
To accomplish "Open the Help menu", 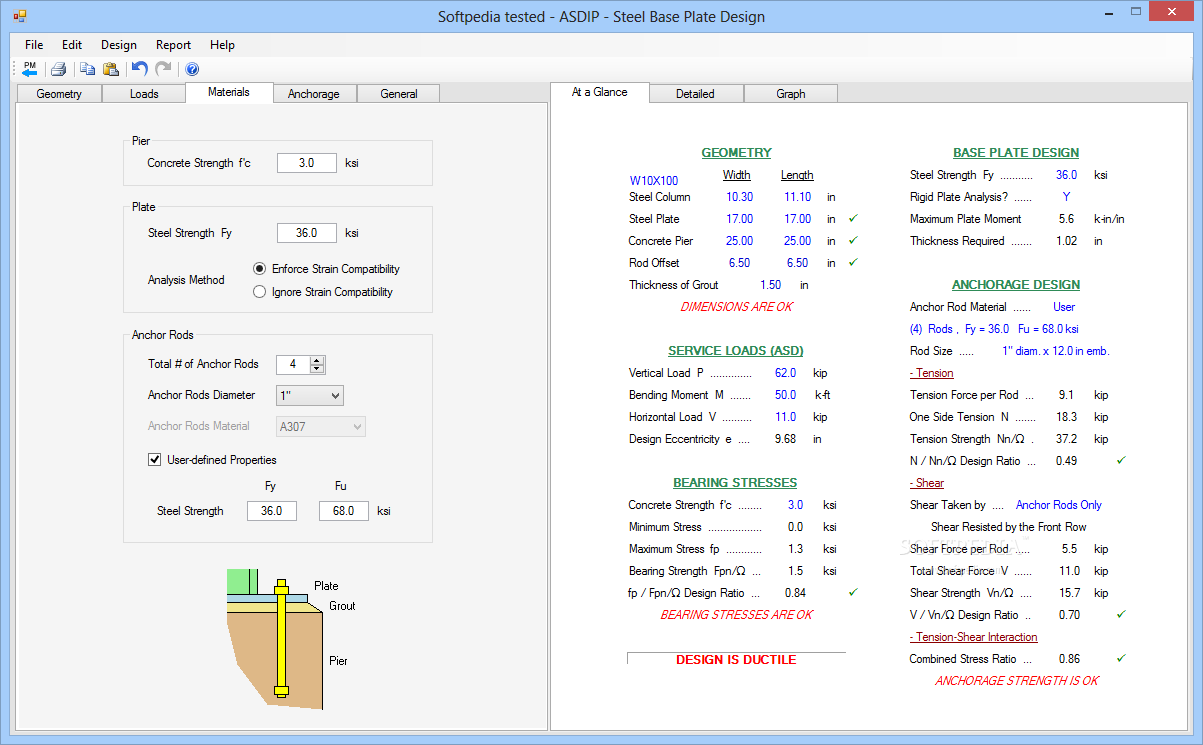I will (222, 45).
